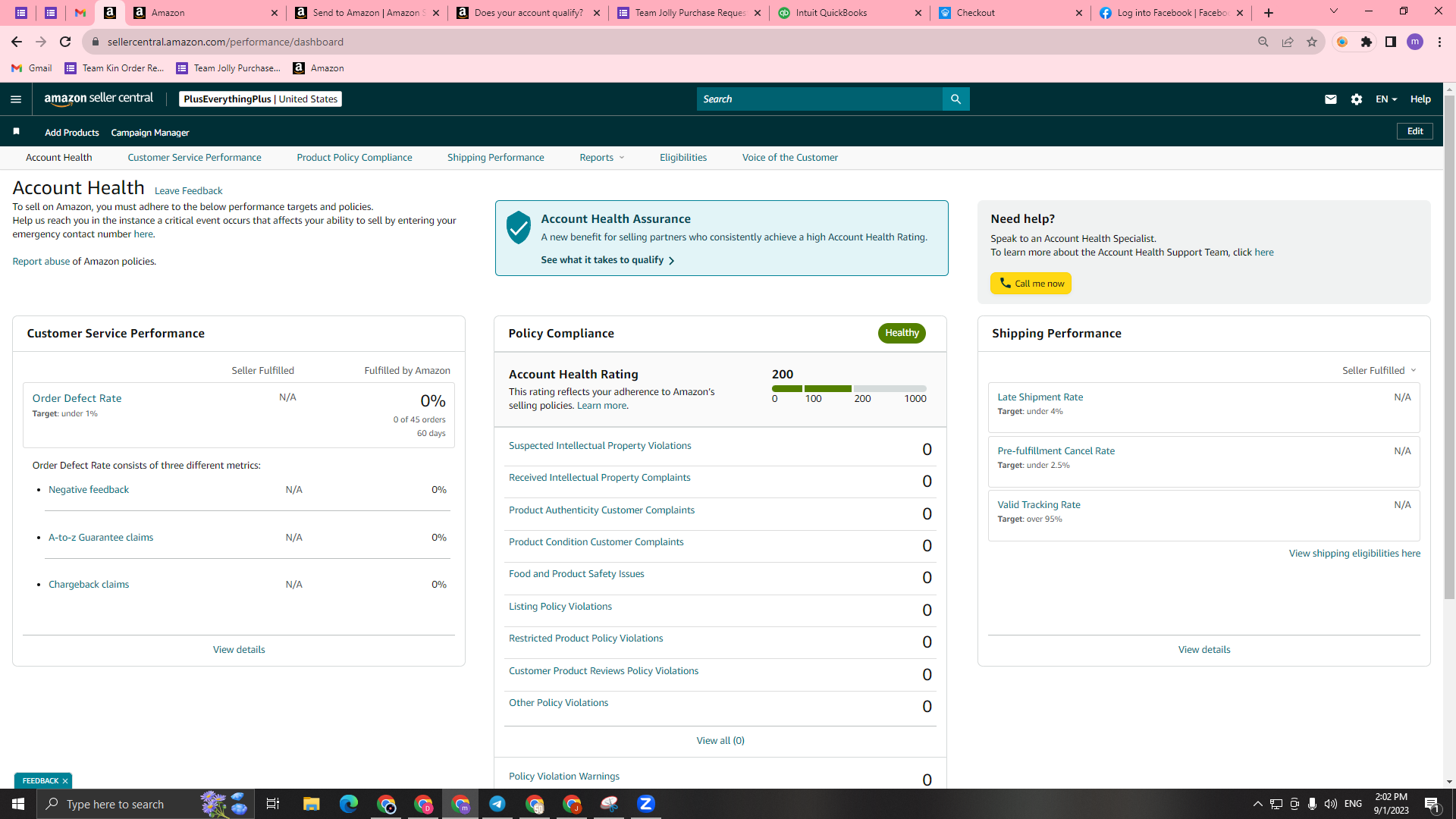Open View shipping eligibilities here link
The image size is (1456, 819).
coord(1354,554)
